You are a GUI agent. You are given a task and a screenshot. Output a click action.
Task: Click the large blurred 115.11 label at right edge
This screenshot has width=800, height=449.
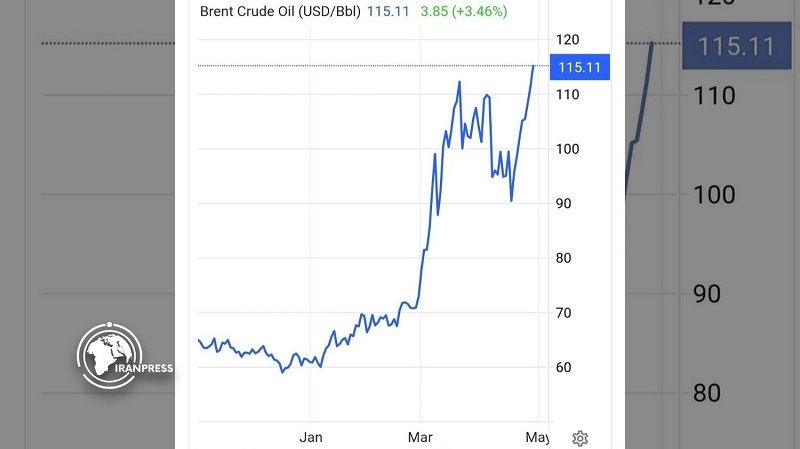tap(735, 46)
